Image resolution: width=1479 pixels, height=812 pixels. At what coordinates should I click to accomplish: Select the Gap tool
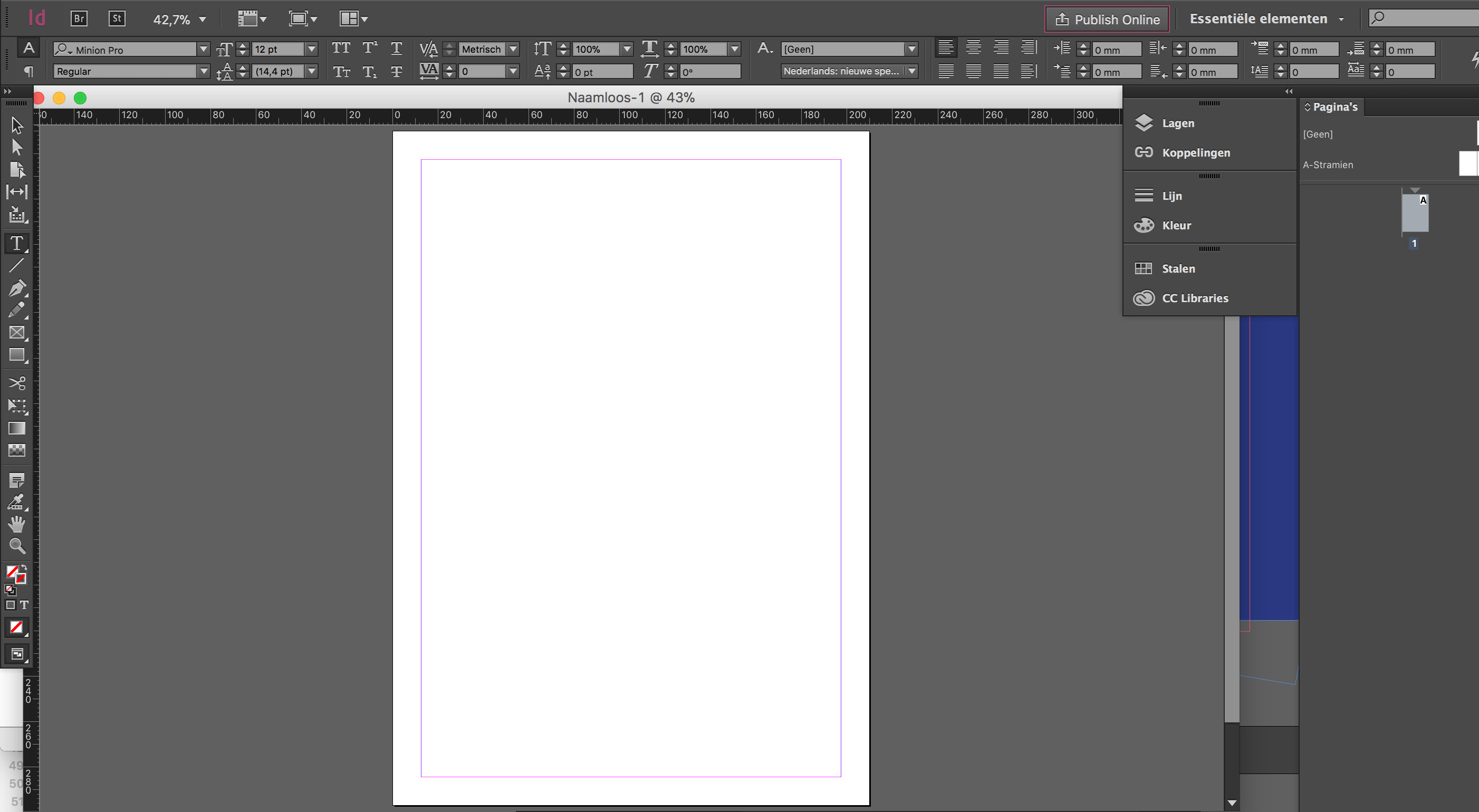17,192
